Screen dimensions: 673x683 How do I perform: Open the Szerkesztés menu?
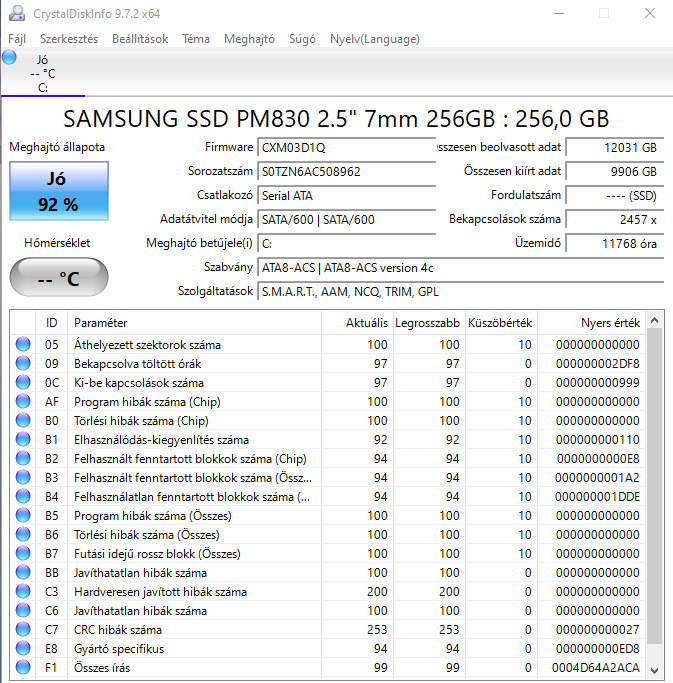click(69, 39)
